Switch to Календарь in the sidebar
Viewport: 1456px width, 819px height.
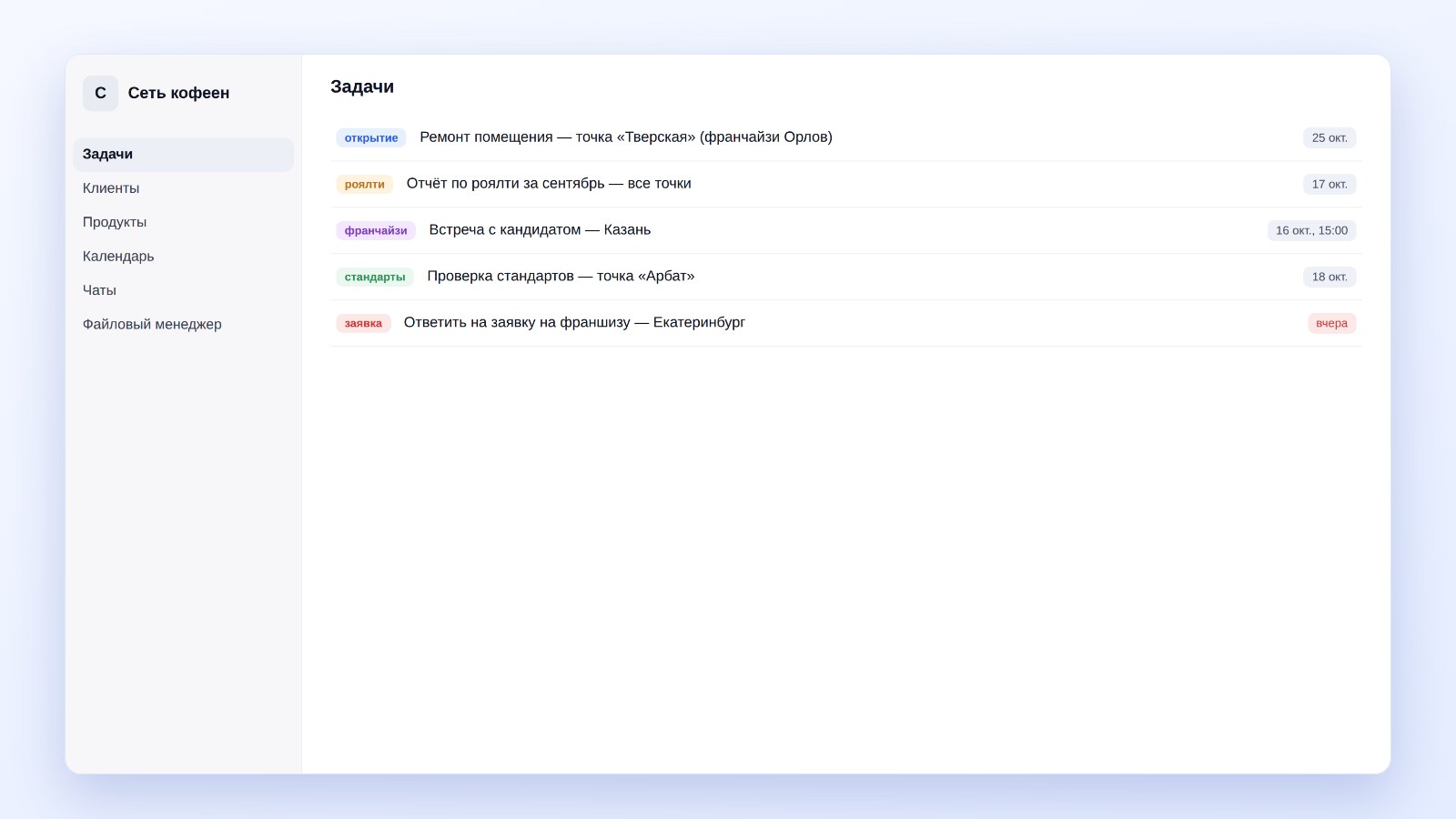pos(183,257)
